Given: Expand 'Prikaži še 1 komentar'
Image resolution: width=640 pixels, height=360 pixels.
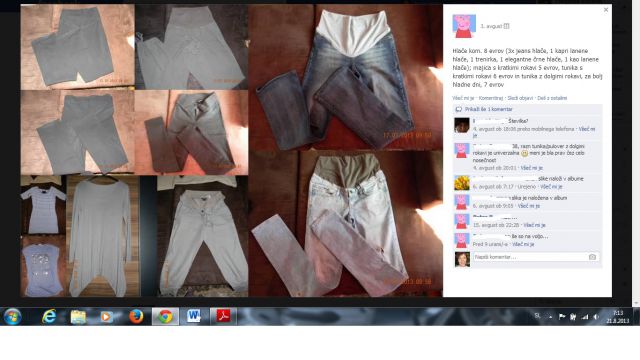Looking at the screenshot, I should click(488, 109).
